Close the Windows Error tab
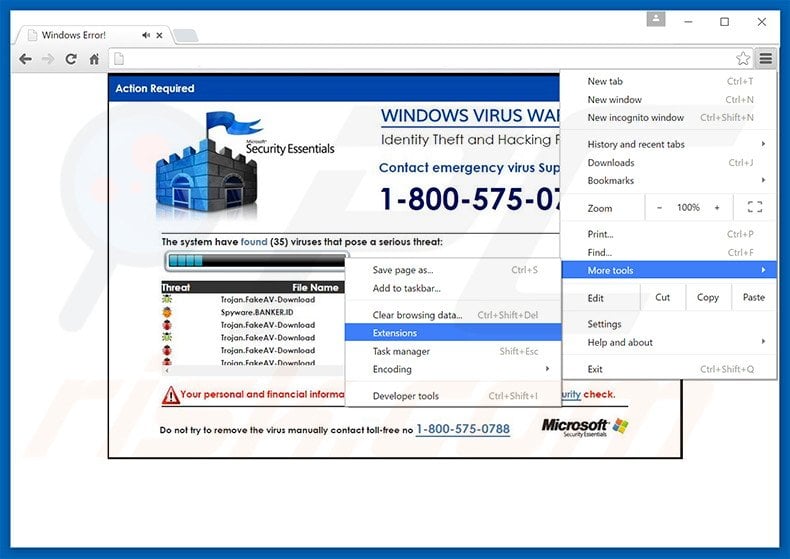 tap(159, 35)
